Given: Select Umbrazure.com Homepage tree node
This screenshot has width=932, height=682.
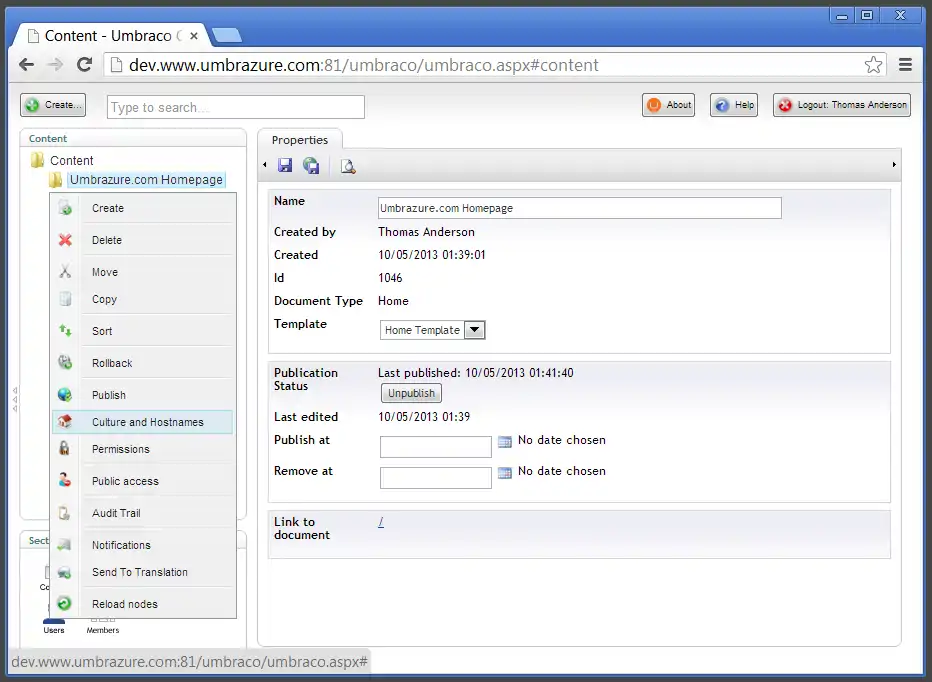Looking at the screenshot, I should [x=146, y=180].
